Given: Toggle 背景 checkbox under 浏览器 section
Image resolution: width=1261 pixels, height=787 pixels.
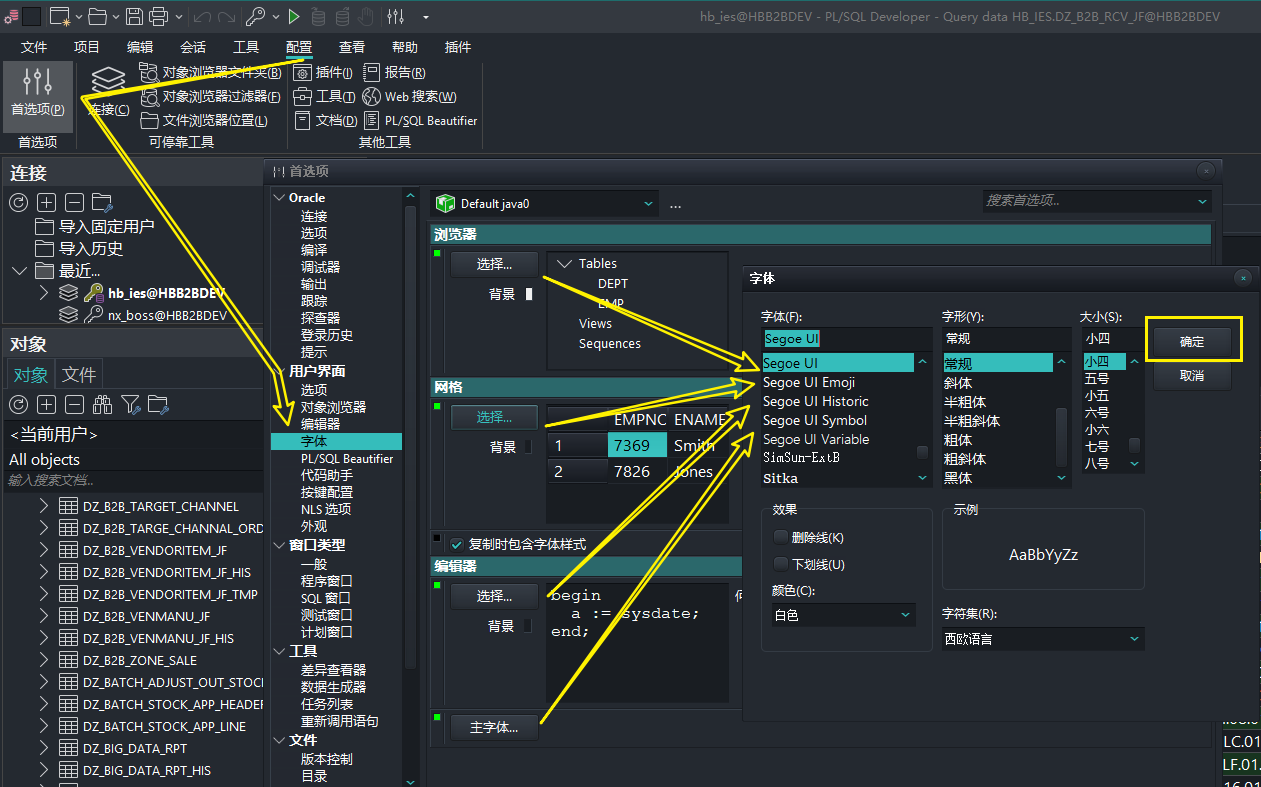Looking at the screenshot, I should [x=529, y=294].
